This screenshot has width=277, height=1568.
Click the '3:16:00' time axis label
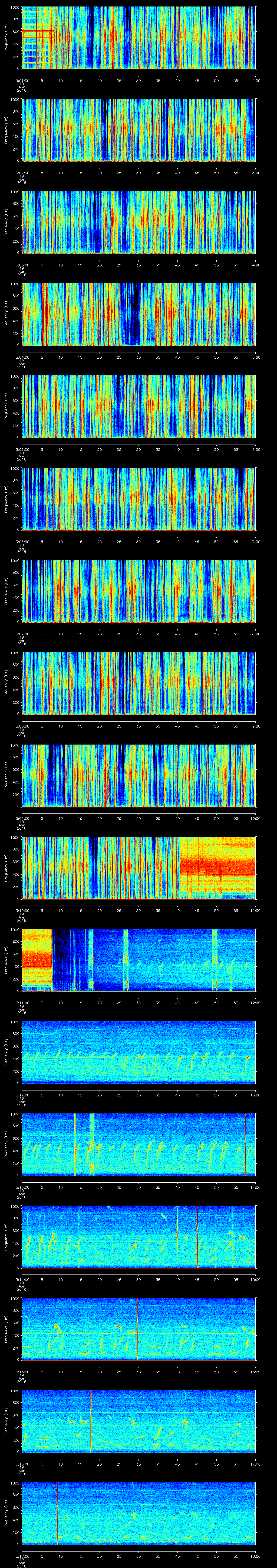click(x=22, y=1463)
